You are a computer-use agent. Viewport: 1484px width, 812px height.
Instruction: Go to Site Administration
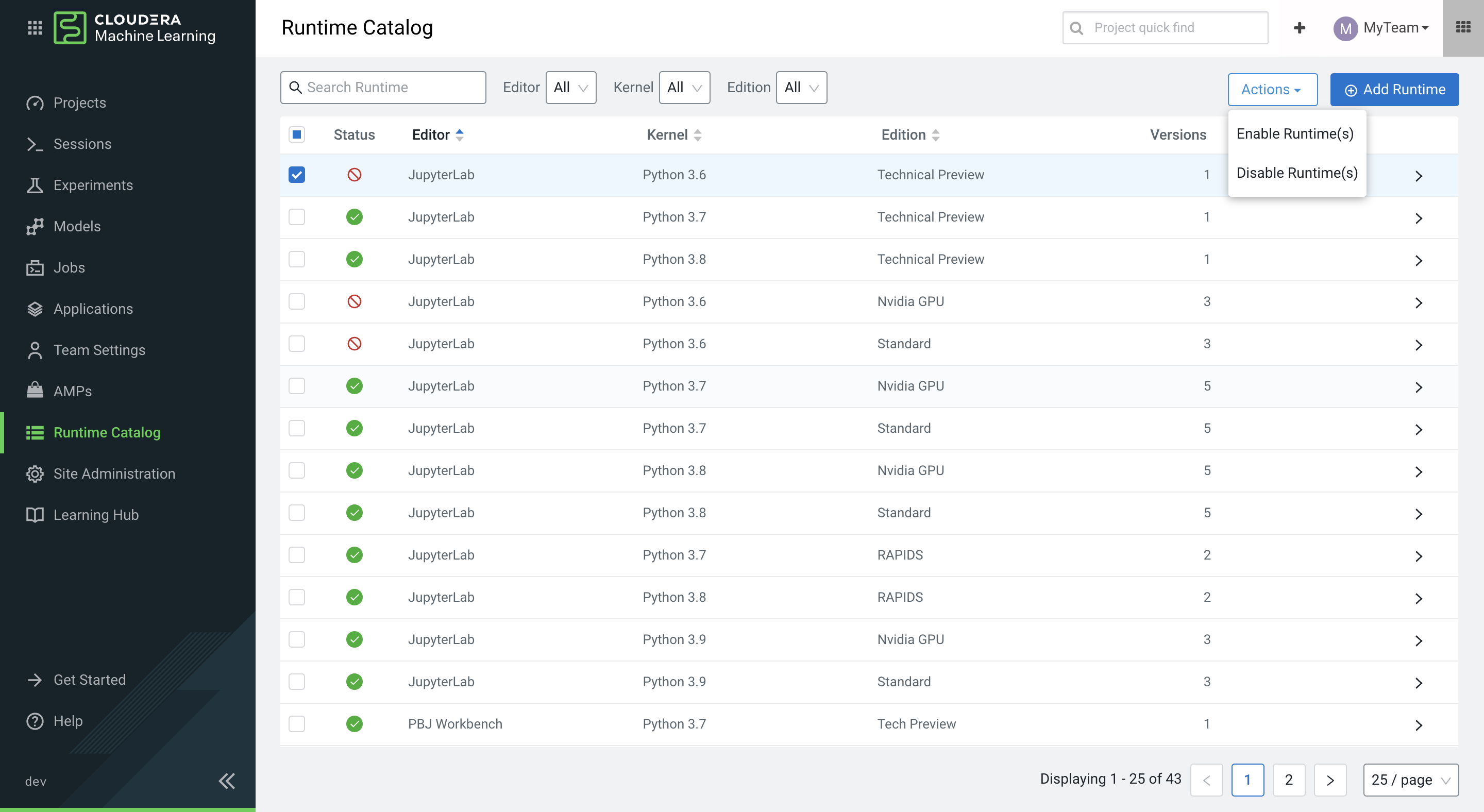(x=114, y=473)
